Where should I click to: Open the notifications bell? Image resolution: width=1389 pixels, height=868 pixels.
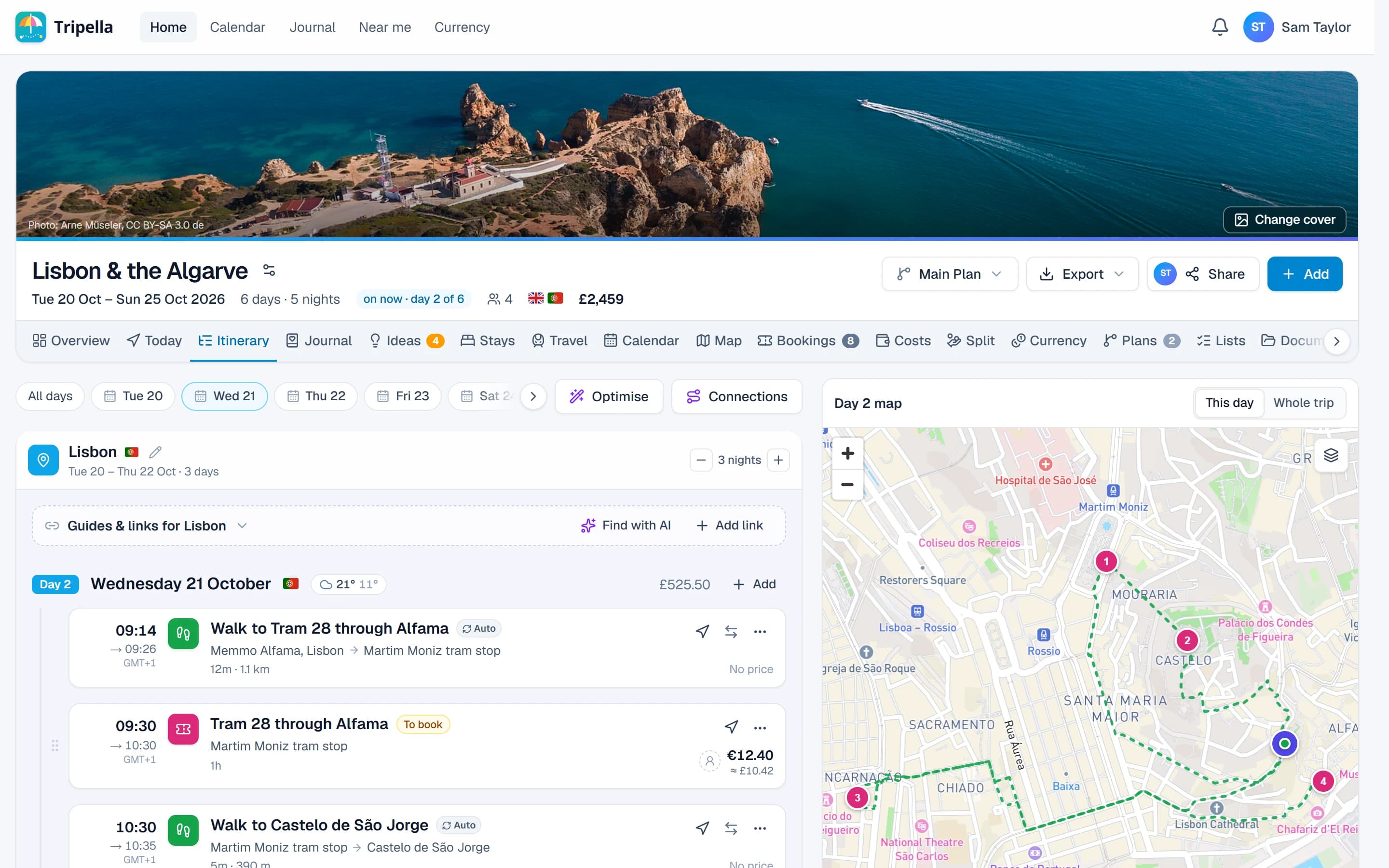1220,27
